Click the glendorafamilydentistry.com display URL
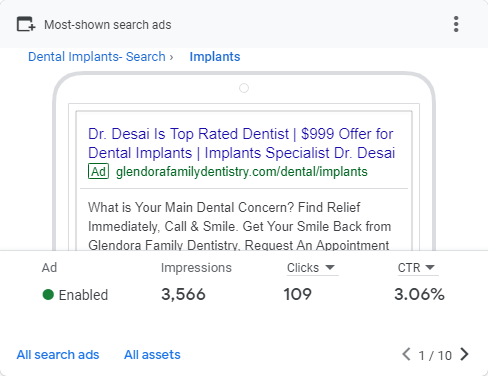Screen dimensions: 488x376 point(242,171)
